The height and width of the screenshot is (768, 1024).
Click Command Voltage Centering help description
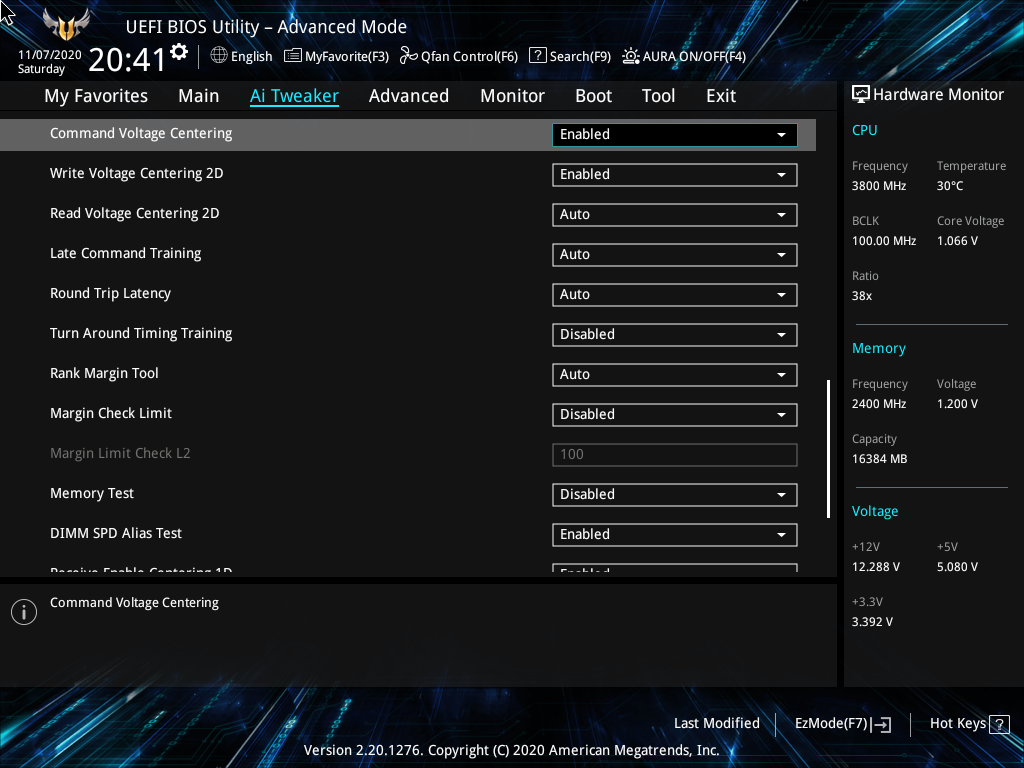tap(134, 603)
